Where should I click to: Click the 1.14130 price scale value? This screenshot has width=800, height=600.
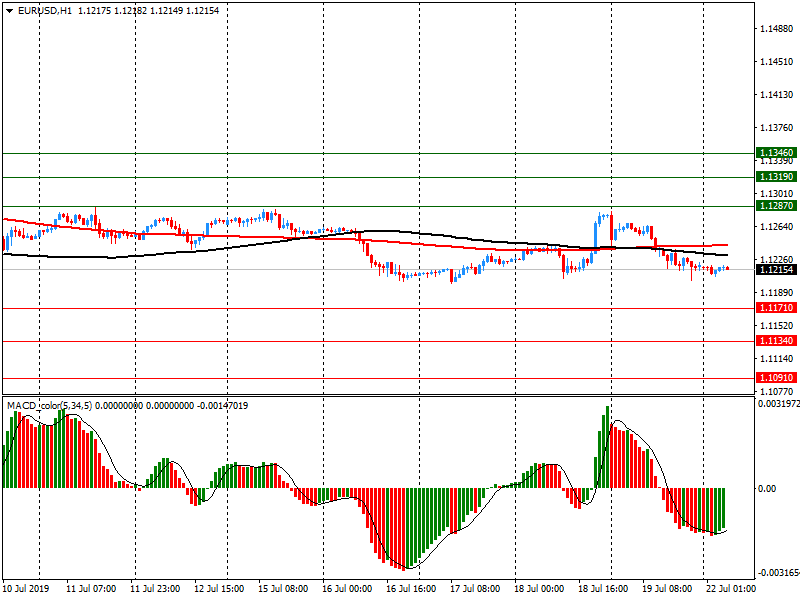point(777,95)
